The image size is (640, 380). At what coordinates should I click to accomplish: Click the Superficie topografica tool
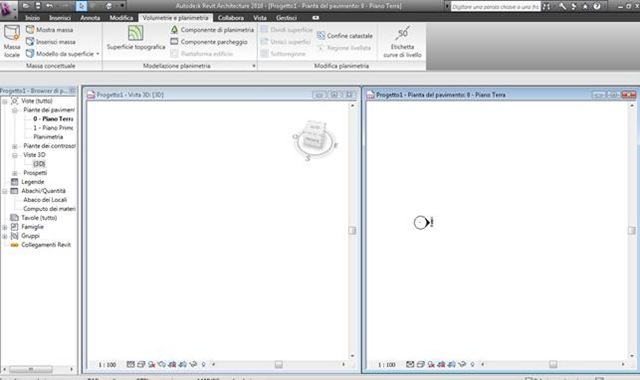(136, 38)
